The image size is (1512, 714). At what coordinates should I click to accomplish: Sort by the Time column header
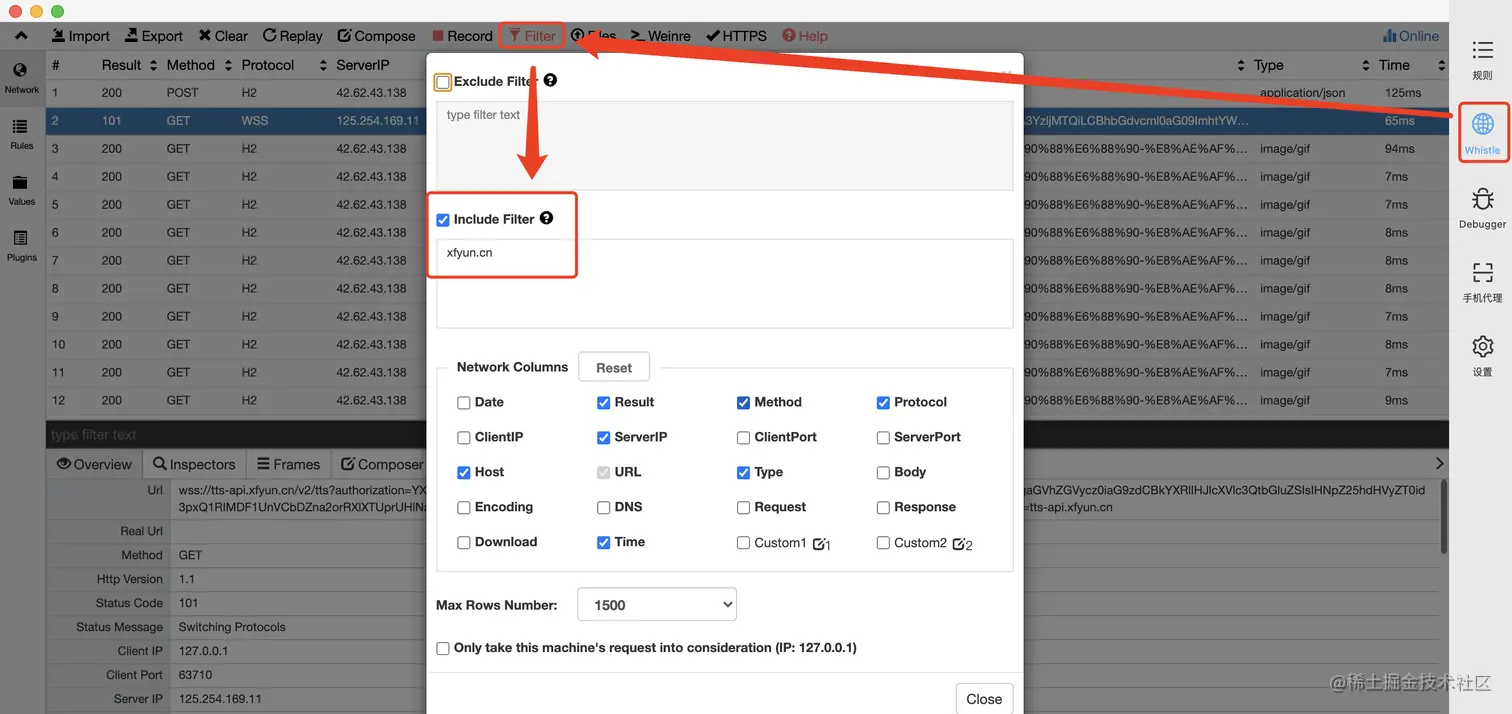pyautogui.click(x=1412, y=65)
